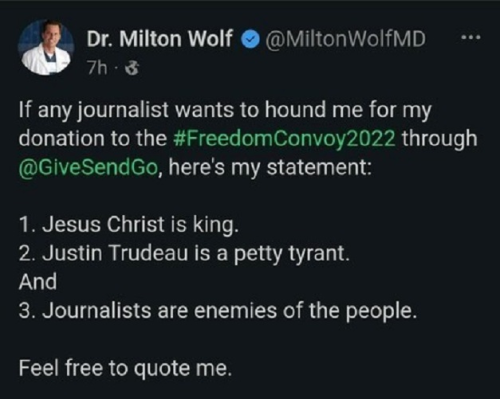Open the three-dot post options menu
This screenshot has width=500, height=399.
[x=471, y=37]
